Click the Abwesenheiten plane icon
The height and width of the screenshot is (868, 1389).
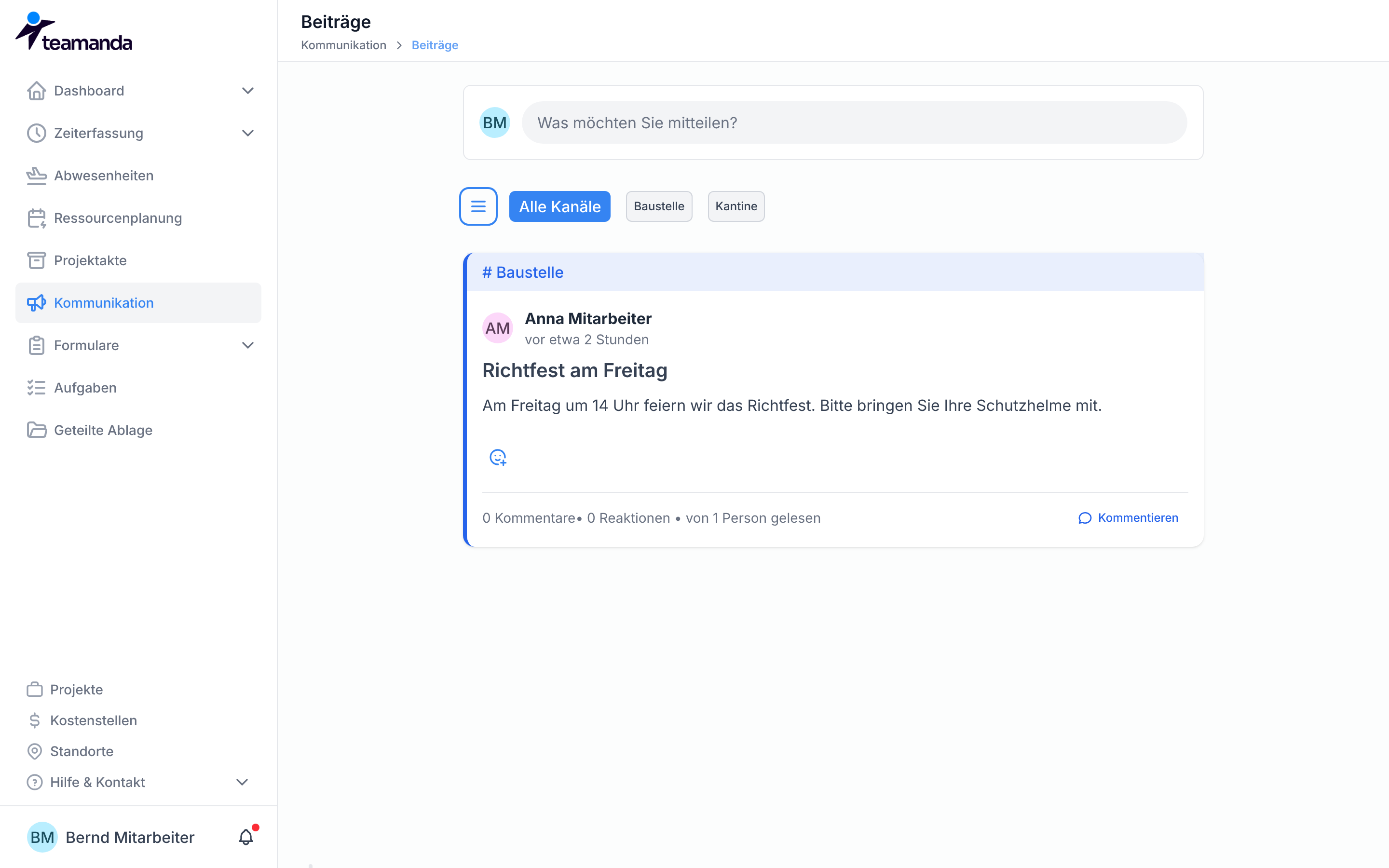point(36,176)
